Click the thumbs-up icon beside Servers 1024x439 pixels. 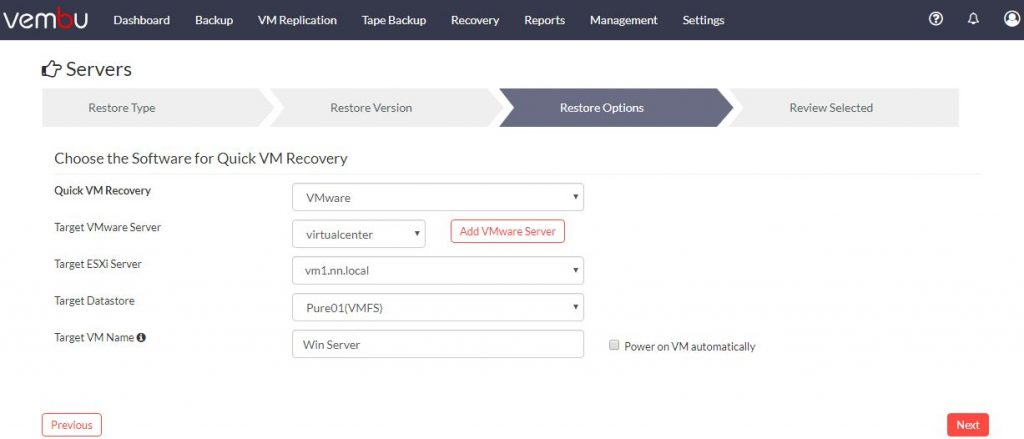coord(52,69)
